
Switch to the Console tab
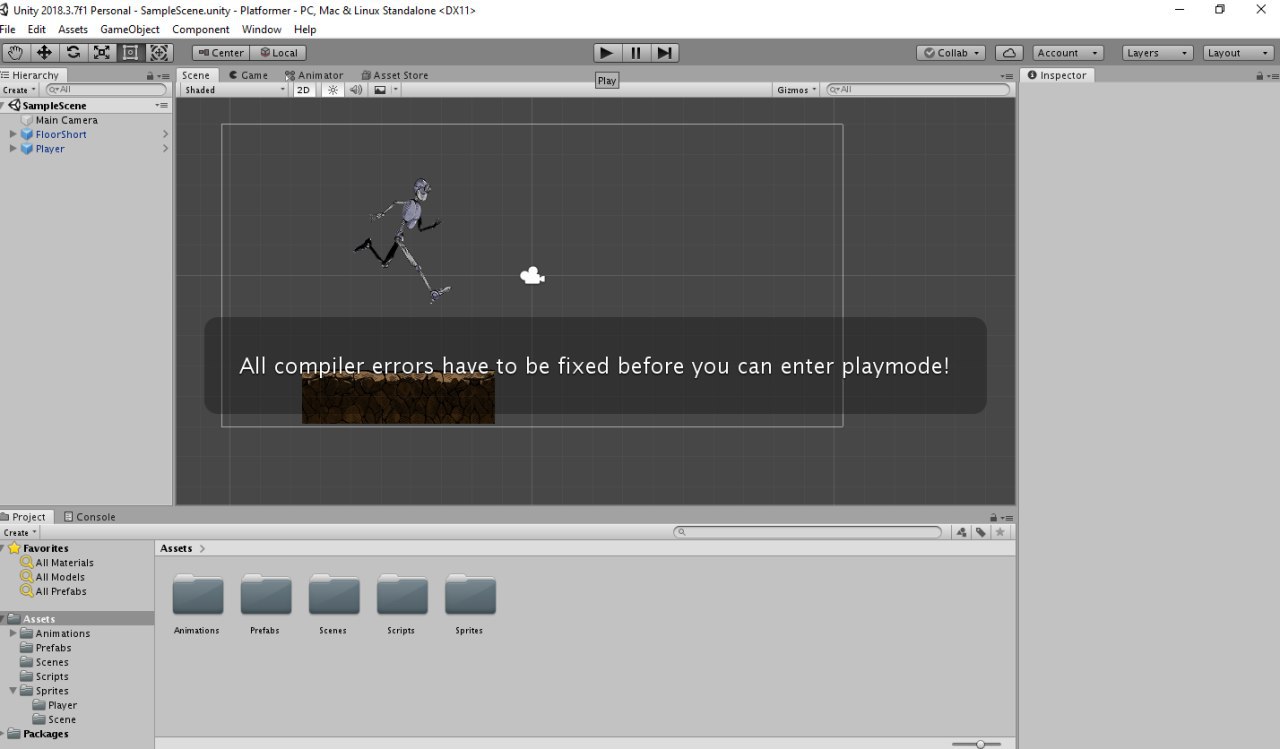pyautogui.click(x=90, y=517)
